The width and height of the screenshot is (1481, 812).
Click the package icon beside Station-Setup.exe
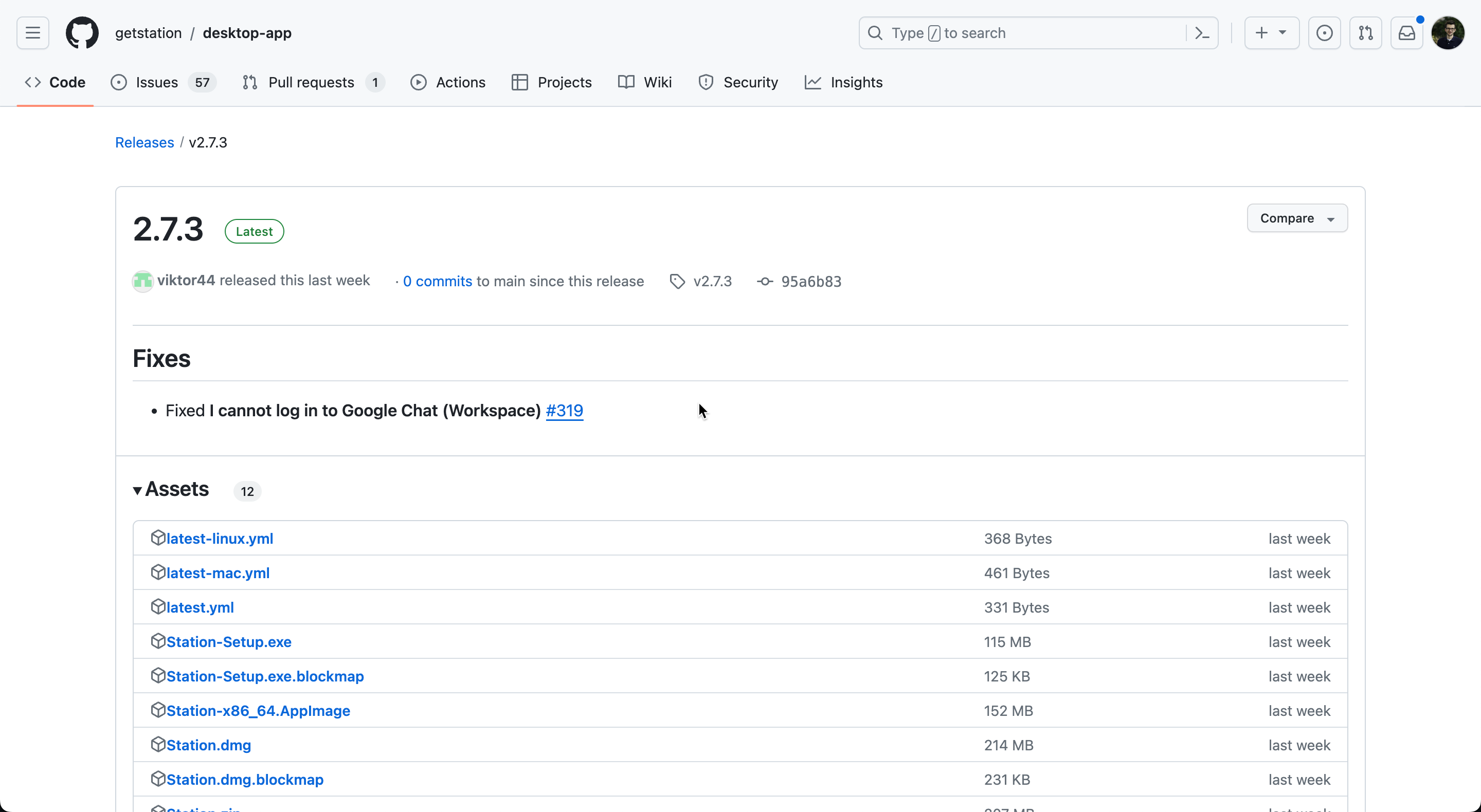[x=158, y=641]
